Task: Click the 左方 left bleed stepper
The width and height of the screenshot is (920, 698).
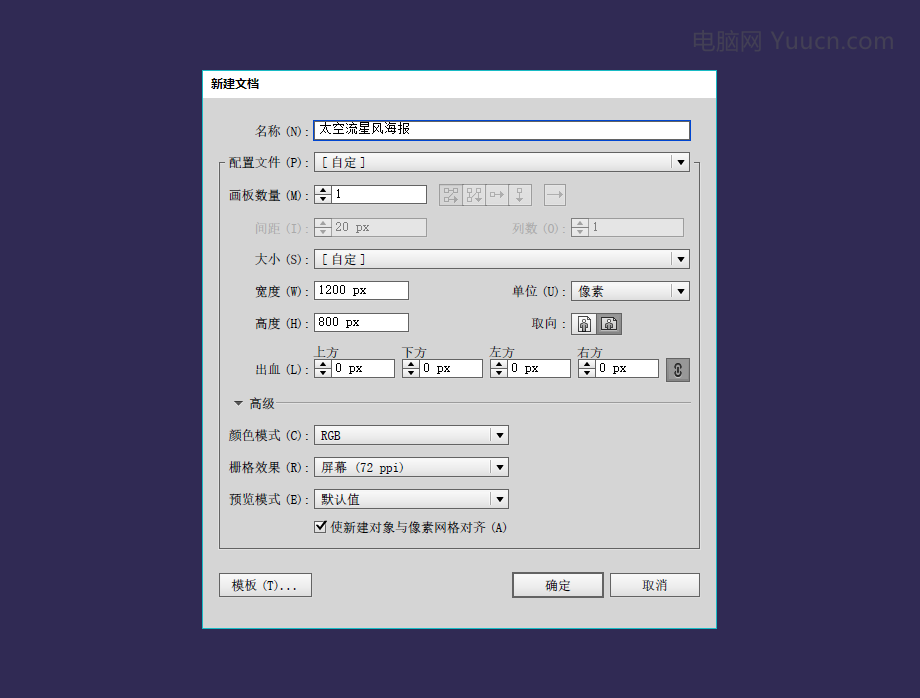Action: point(499,368)
